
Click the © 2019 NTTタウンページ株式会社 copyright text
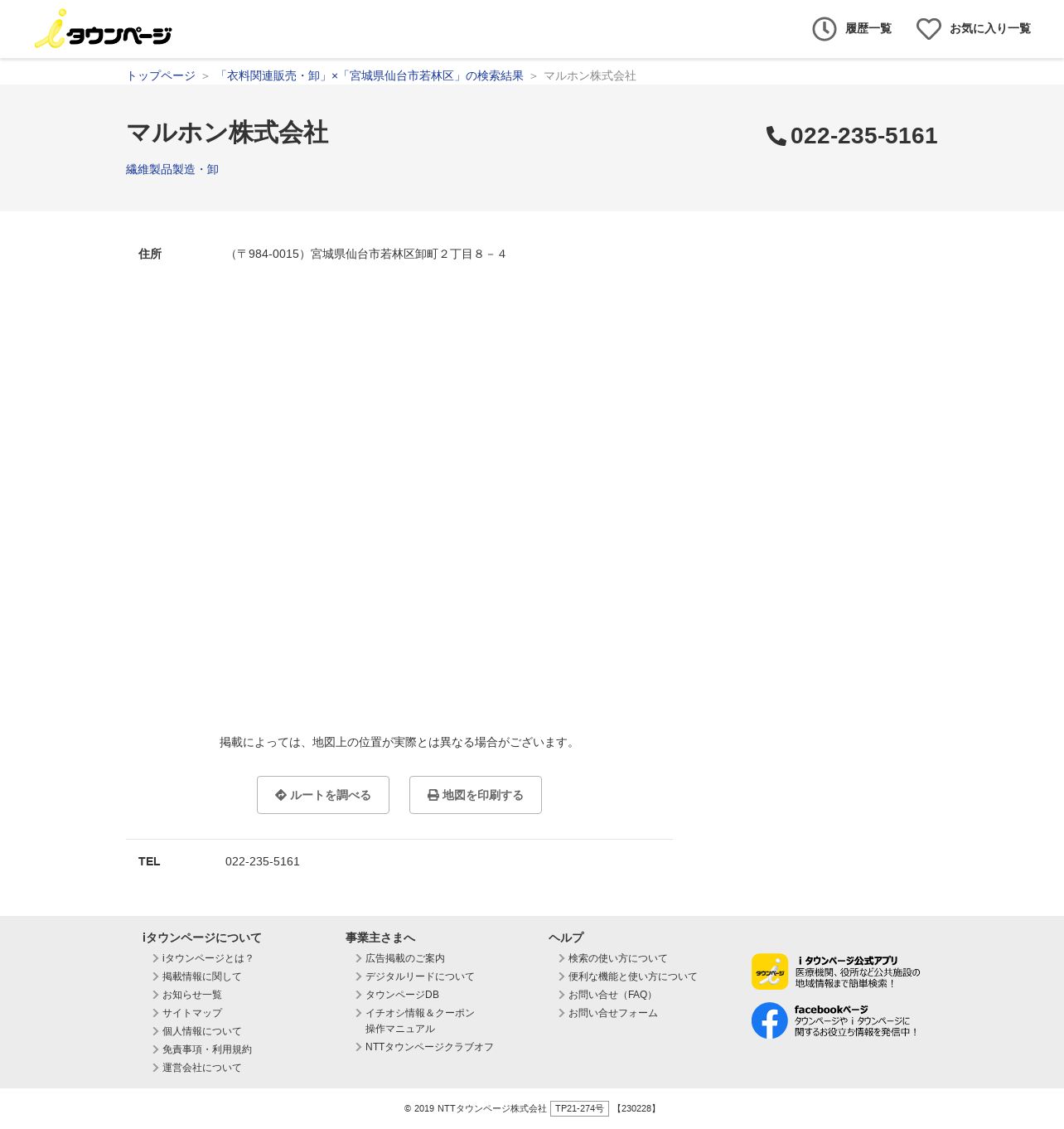(476, 1108)
